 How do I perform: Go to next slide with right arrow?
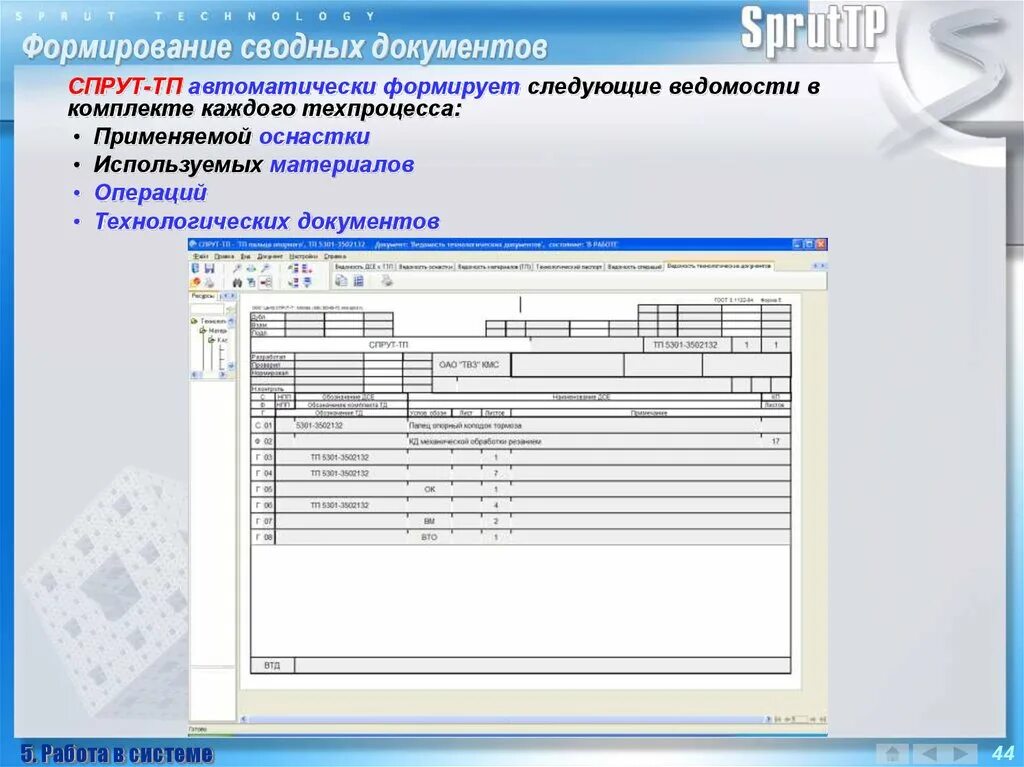[x=961, y=753]
